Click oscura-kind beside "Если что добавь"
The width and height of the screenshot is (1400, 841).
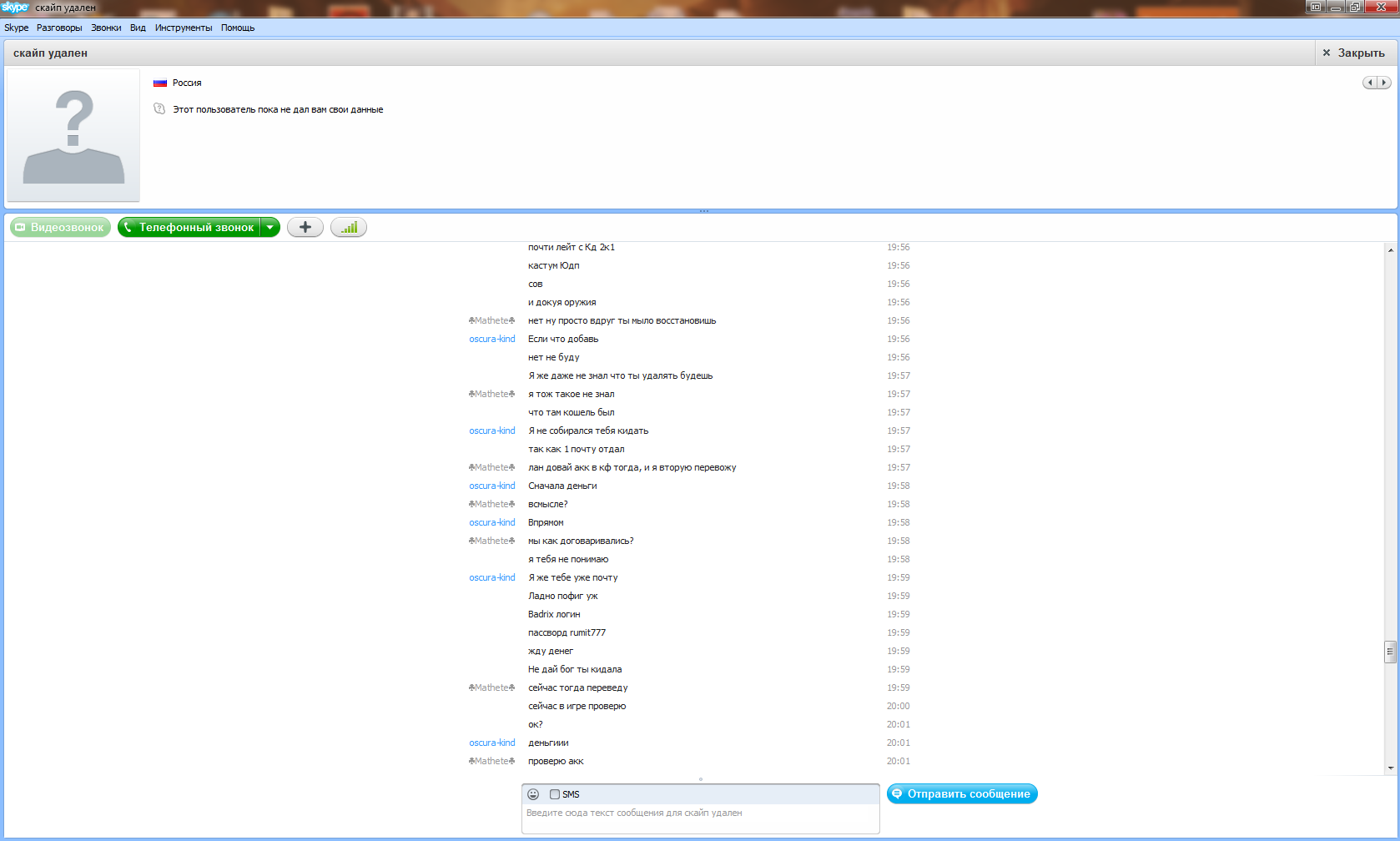[492, 339]
